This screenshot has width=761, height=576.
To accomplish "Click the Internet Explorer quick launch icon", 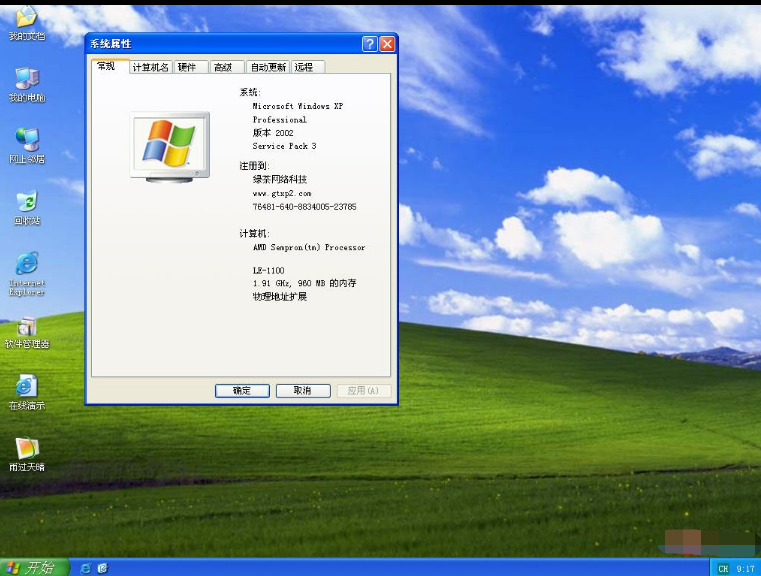I will [x=85, y=568].
